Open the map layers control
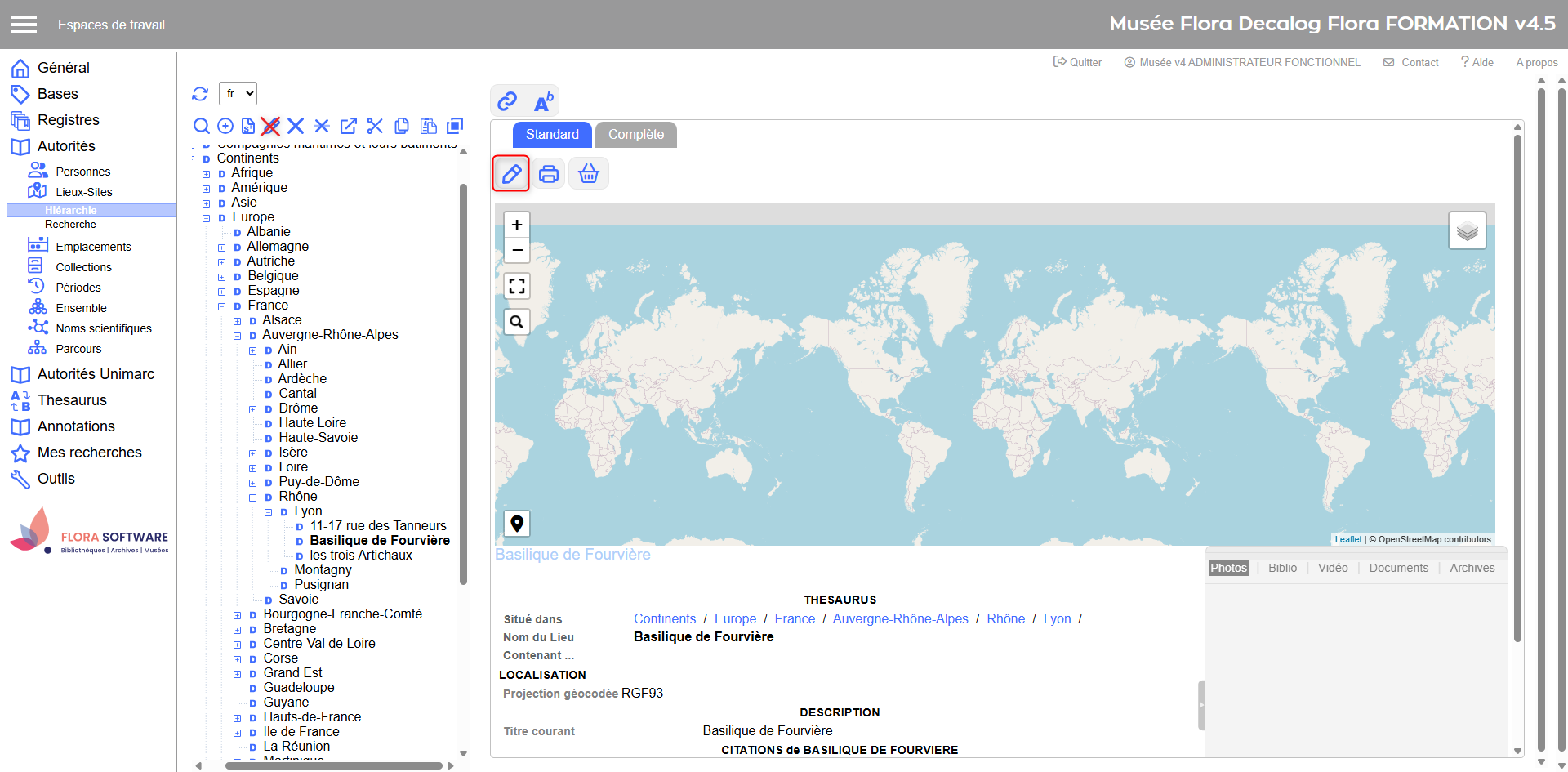Image resolution: width=1568 pixels, height=772 pixels. tap(1467, 231)
